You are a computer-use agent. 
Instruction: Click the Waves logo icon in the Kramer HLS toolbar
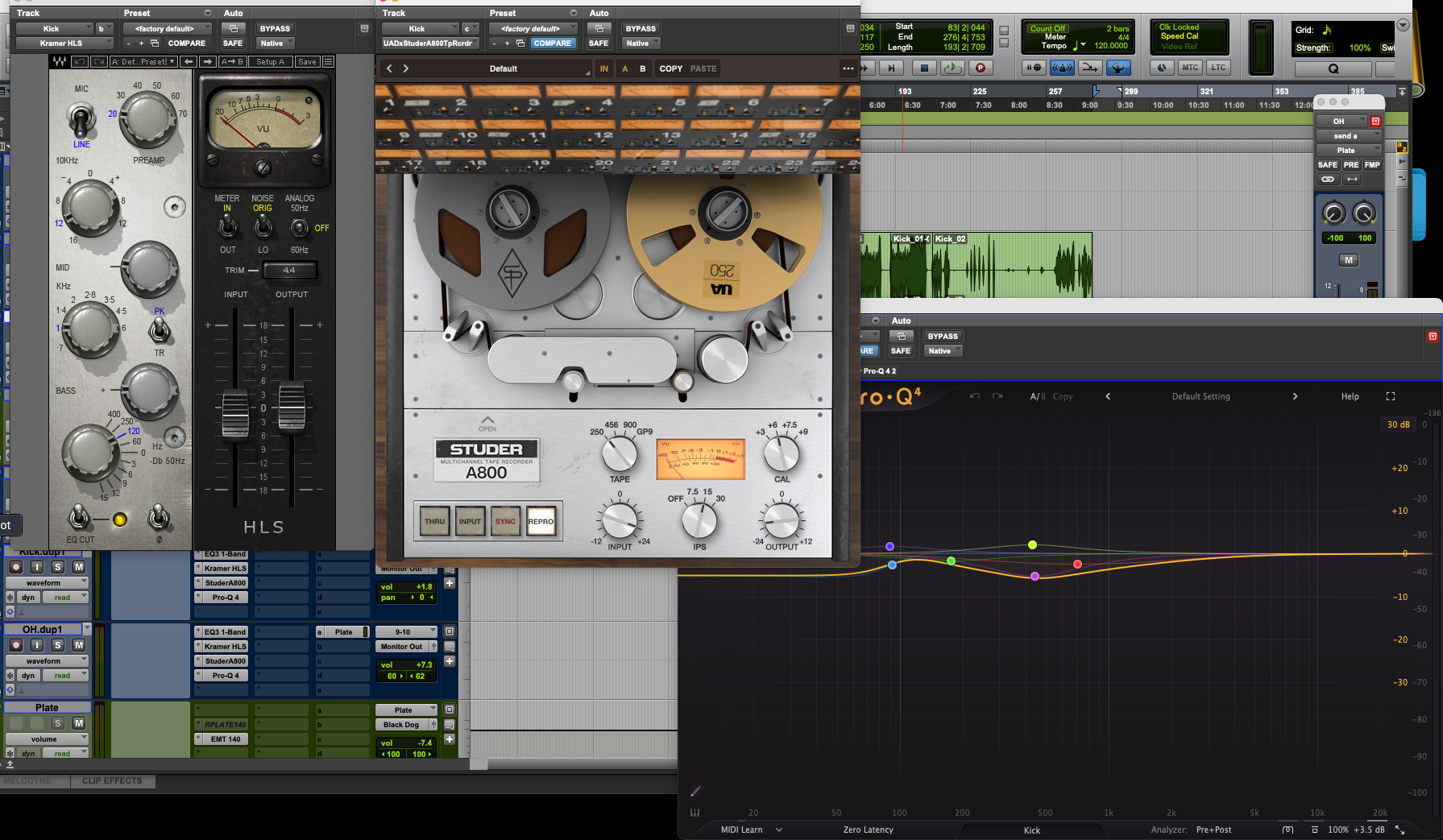pyautogui.click(x=60, y=62)
